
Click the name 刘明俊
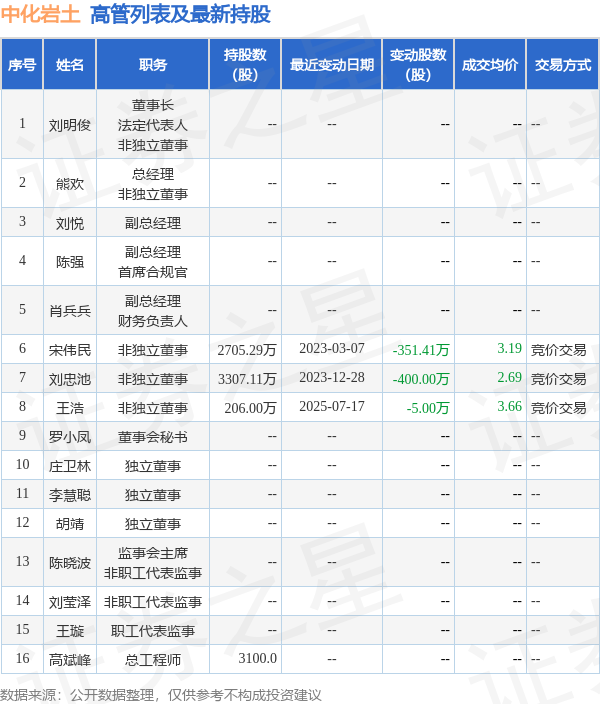(x=70, y=125)
